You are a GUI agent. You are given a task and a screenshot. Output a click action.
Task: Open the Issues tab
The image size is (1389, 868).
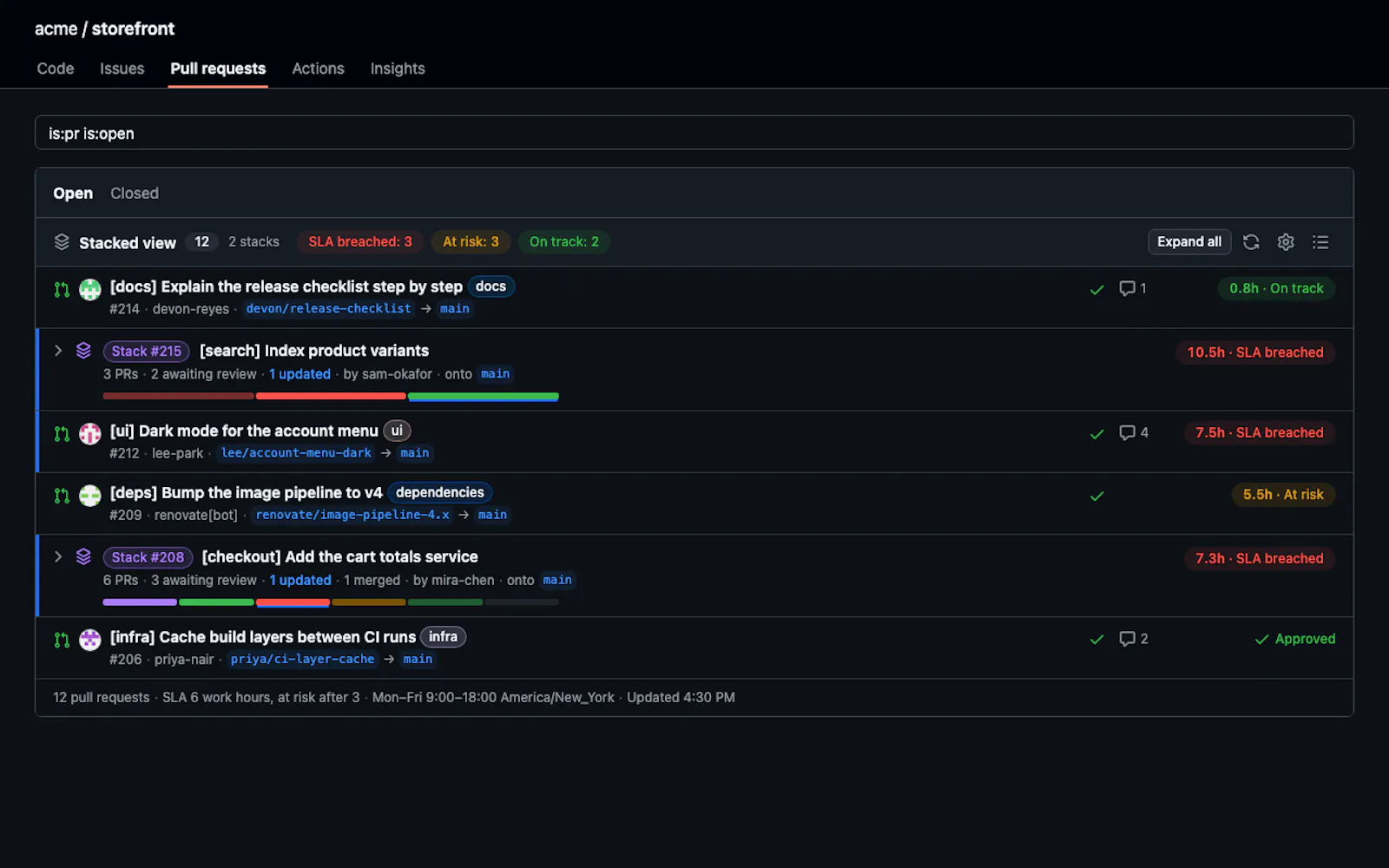[122, 69]
